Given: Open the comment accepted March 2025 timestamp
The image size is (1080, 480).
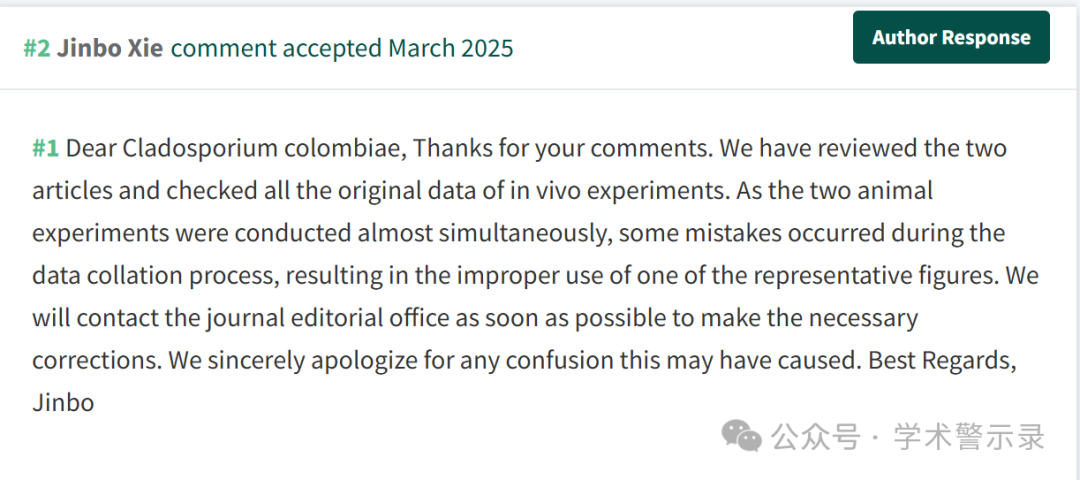Looking at the screenshot, I should click(342, 48).
